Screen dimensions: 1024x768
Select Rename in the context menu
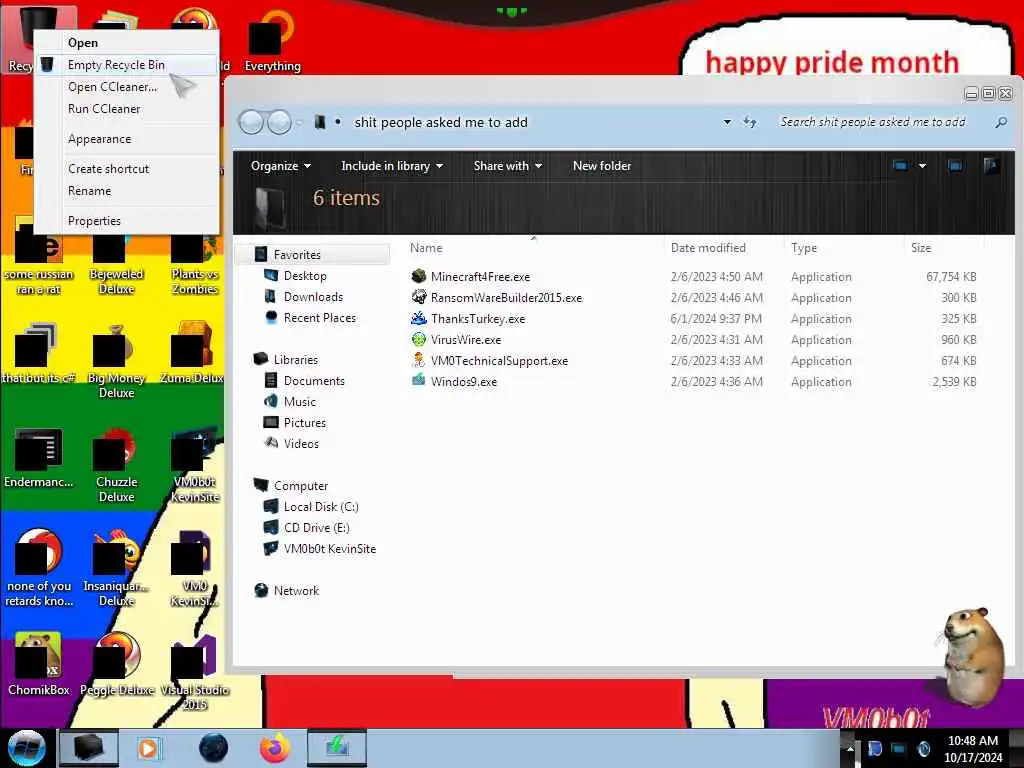[126, 191]
